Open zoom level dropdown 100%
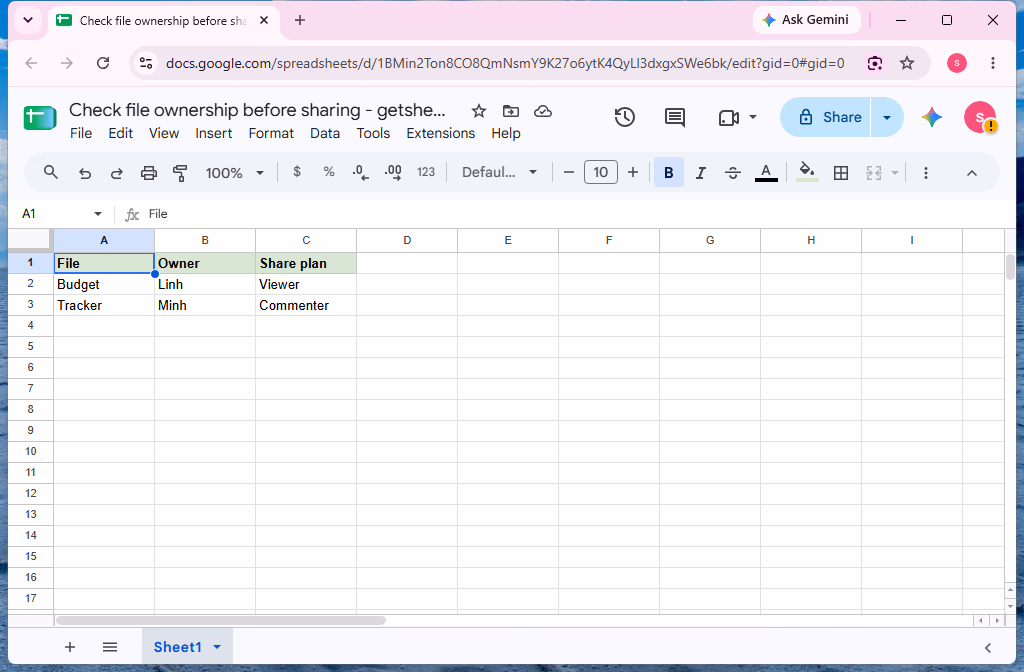This screenshot has width=1024, height=672. (234, 173)
